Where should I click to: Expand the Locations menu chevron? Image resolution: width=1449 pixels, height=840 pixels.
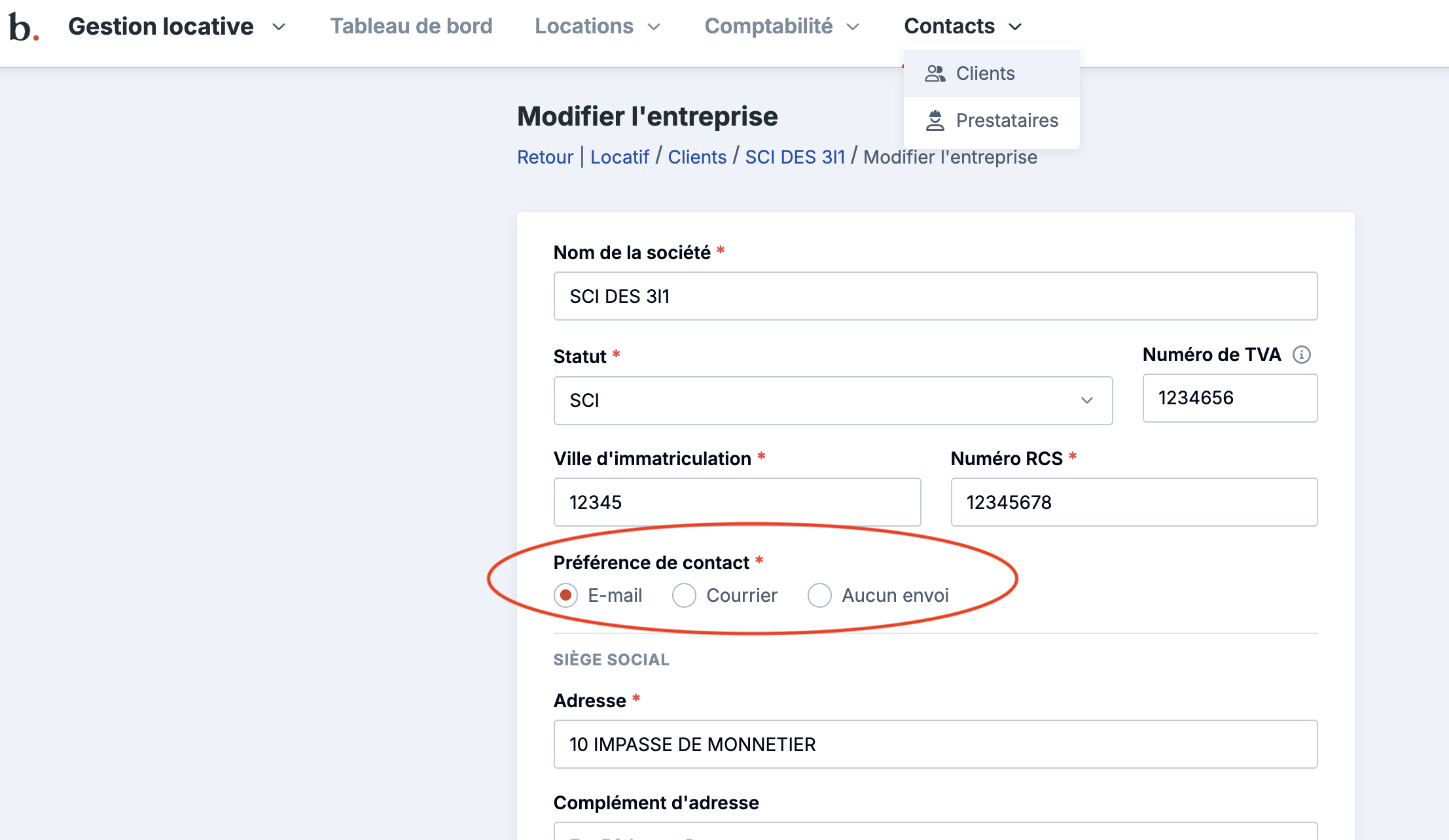(654, 27)
